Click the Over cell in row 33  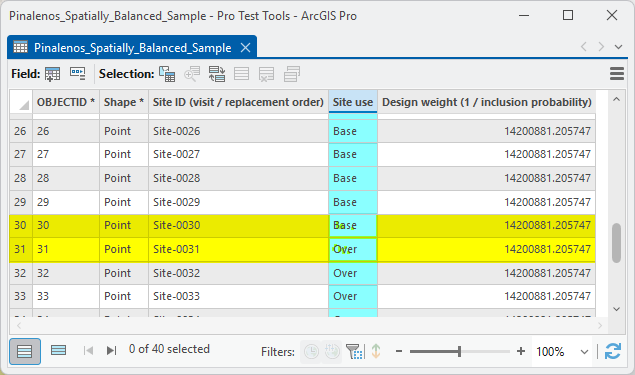click(353, 296)
